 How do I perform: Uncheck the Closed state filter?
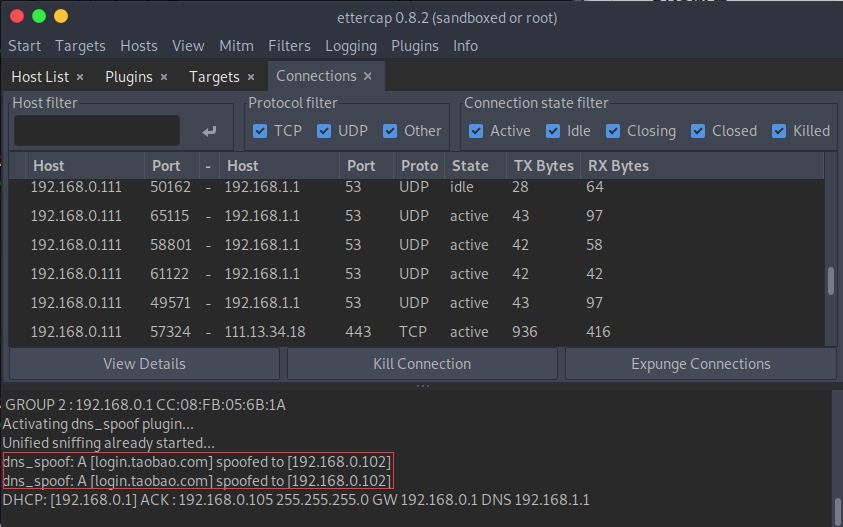698,131
